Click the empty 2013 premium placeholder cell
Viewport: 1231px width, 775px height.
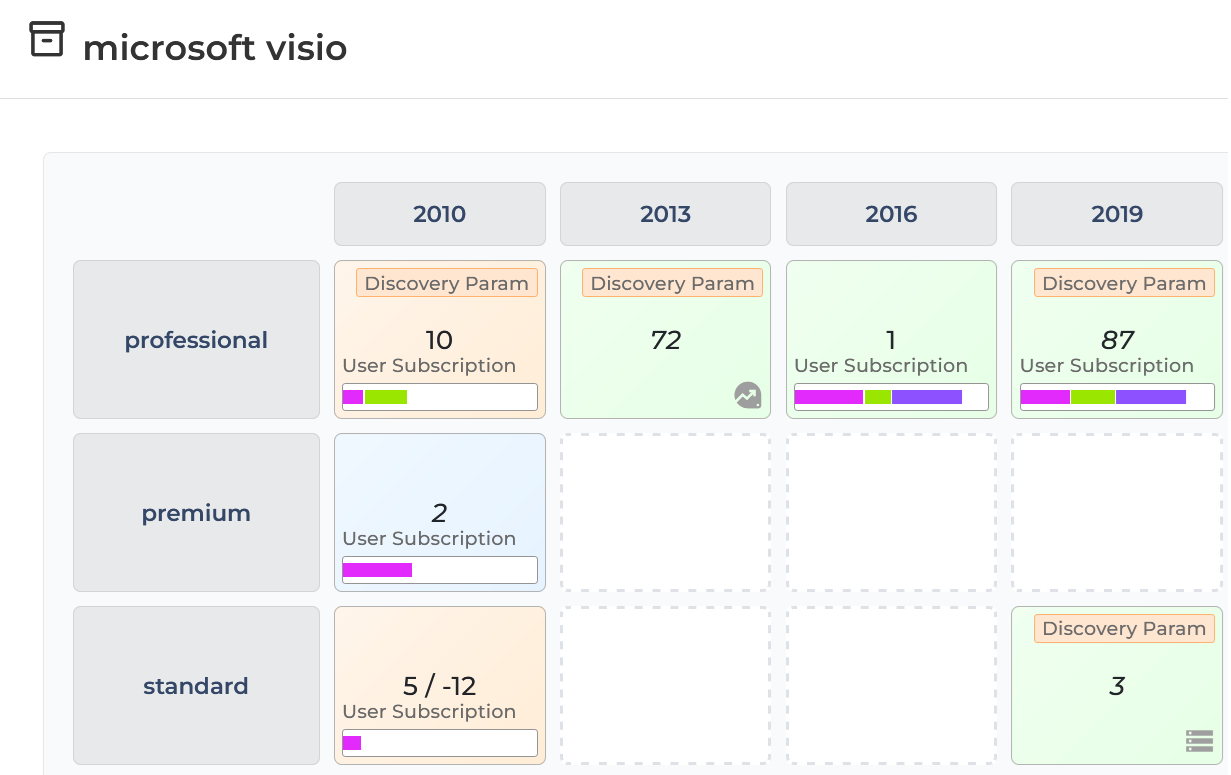(x=665, y=512)
